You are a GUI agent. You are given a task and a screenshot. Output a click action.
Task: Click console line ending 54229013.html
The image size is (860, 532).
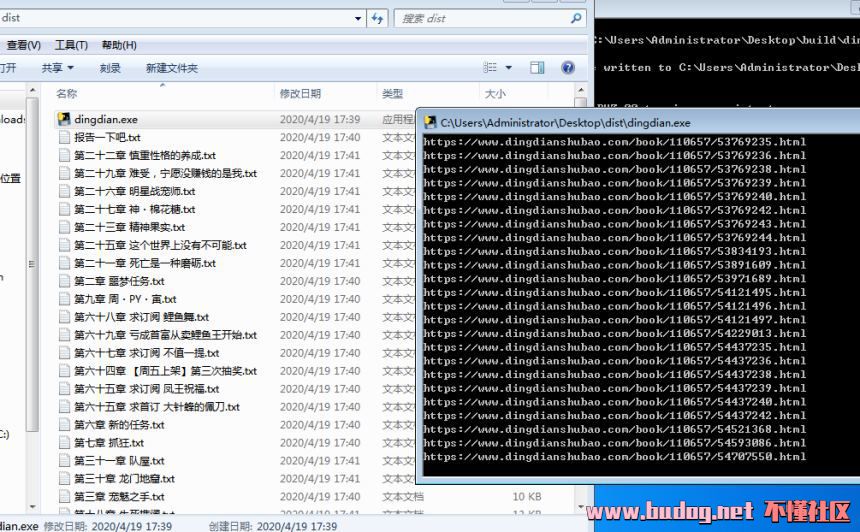(614, 333)
